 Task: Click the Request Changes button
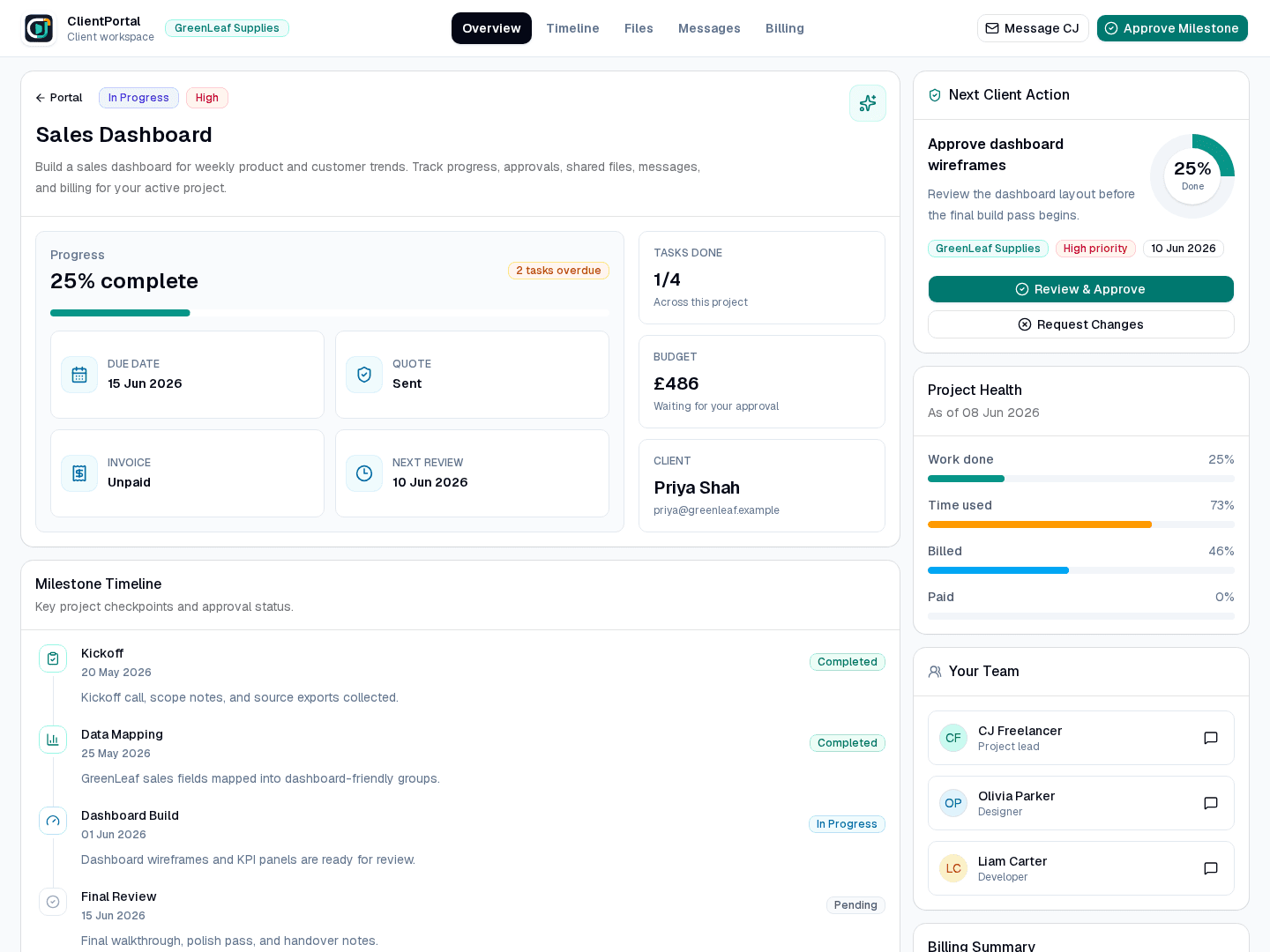[1081, 324]
